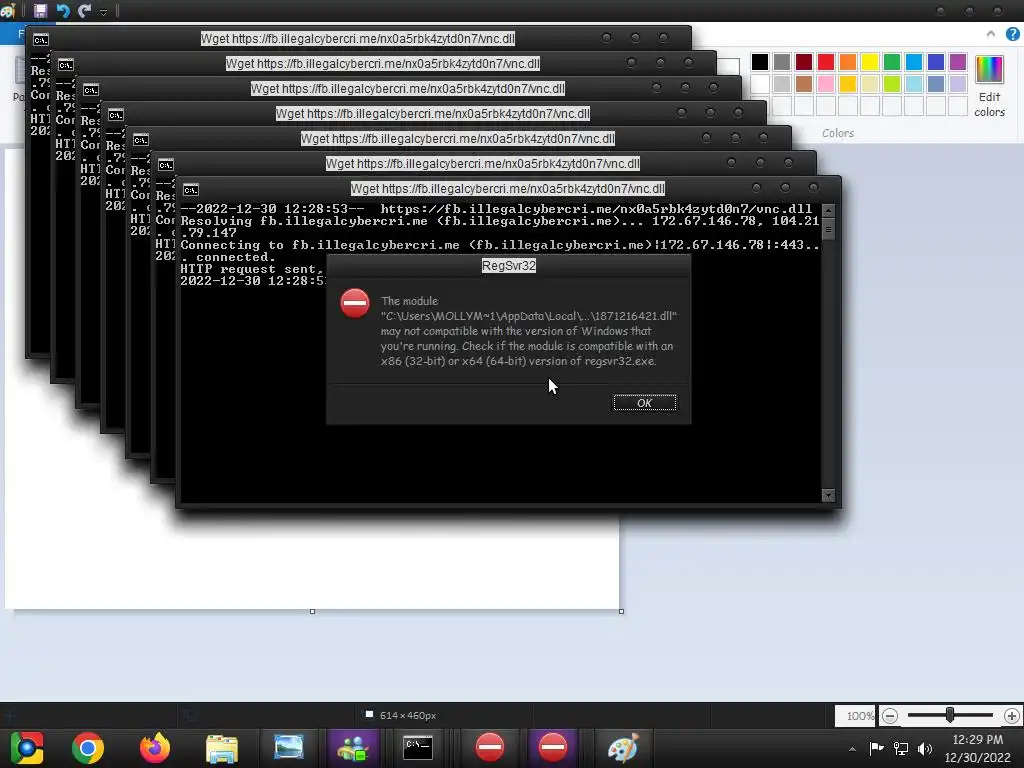Switch to the command prompt taskbar icon
The image size is (1024, 768).
point(418,747)
